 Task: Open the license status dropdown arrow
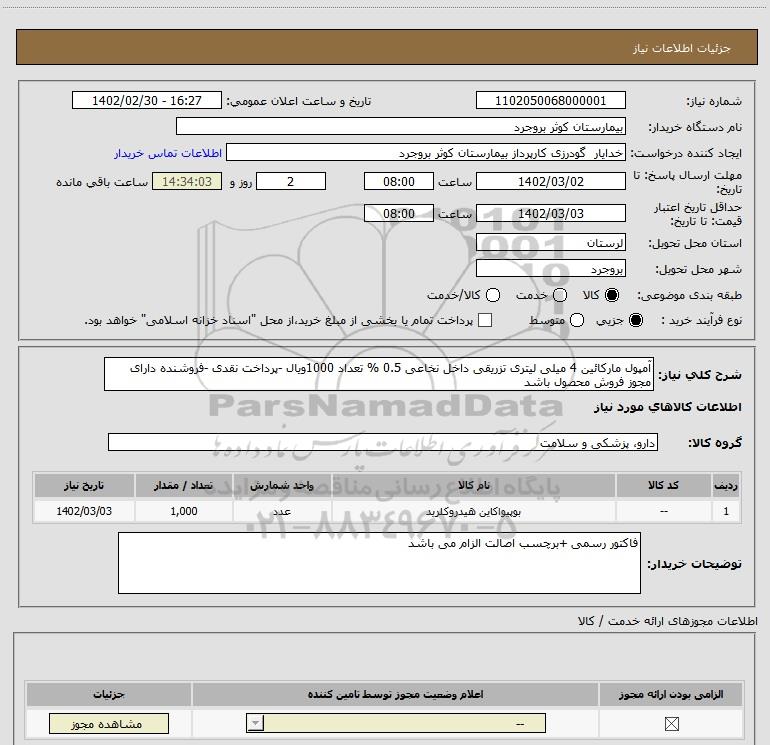click(255, 723)
